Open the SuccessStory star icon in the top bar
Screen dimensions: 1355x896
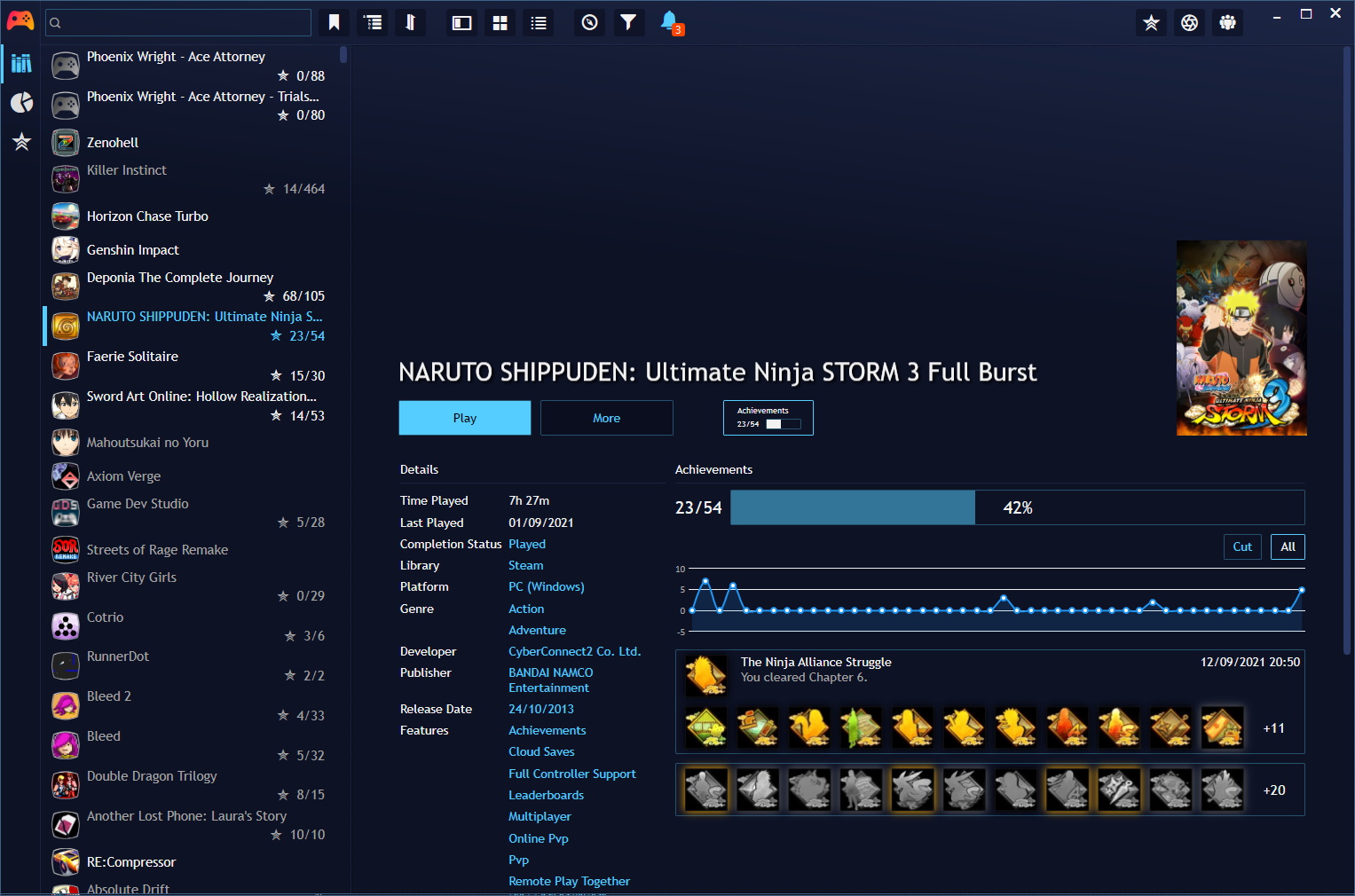[1151, 23]
